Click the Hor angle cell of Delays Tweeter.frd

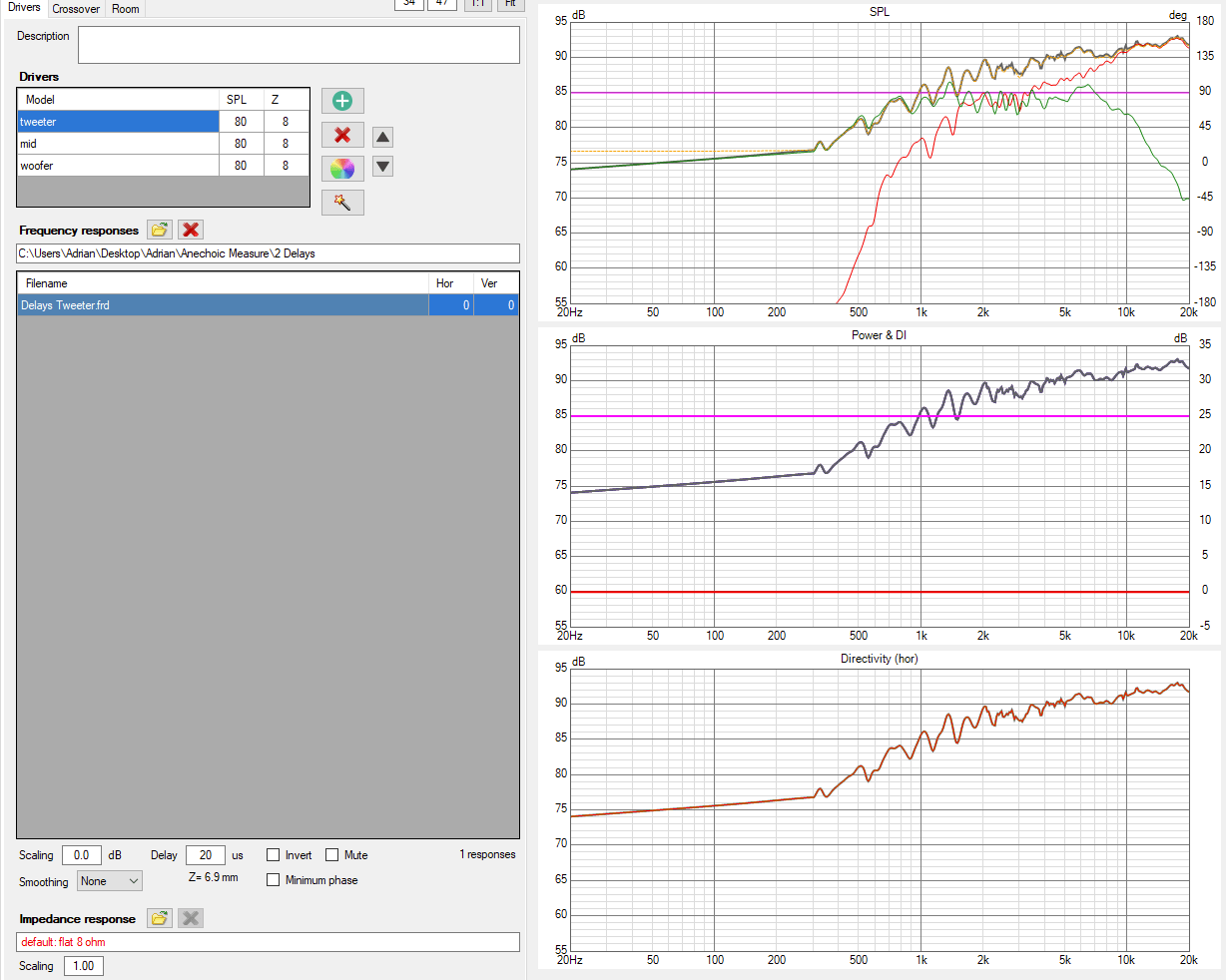coord(451,305)
